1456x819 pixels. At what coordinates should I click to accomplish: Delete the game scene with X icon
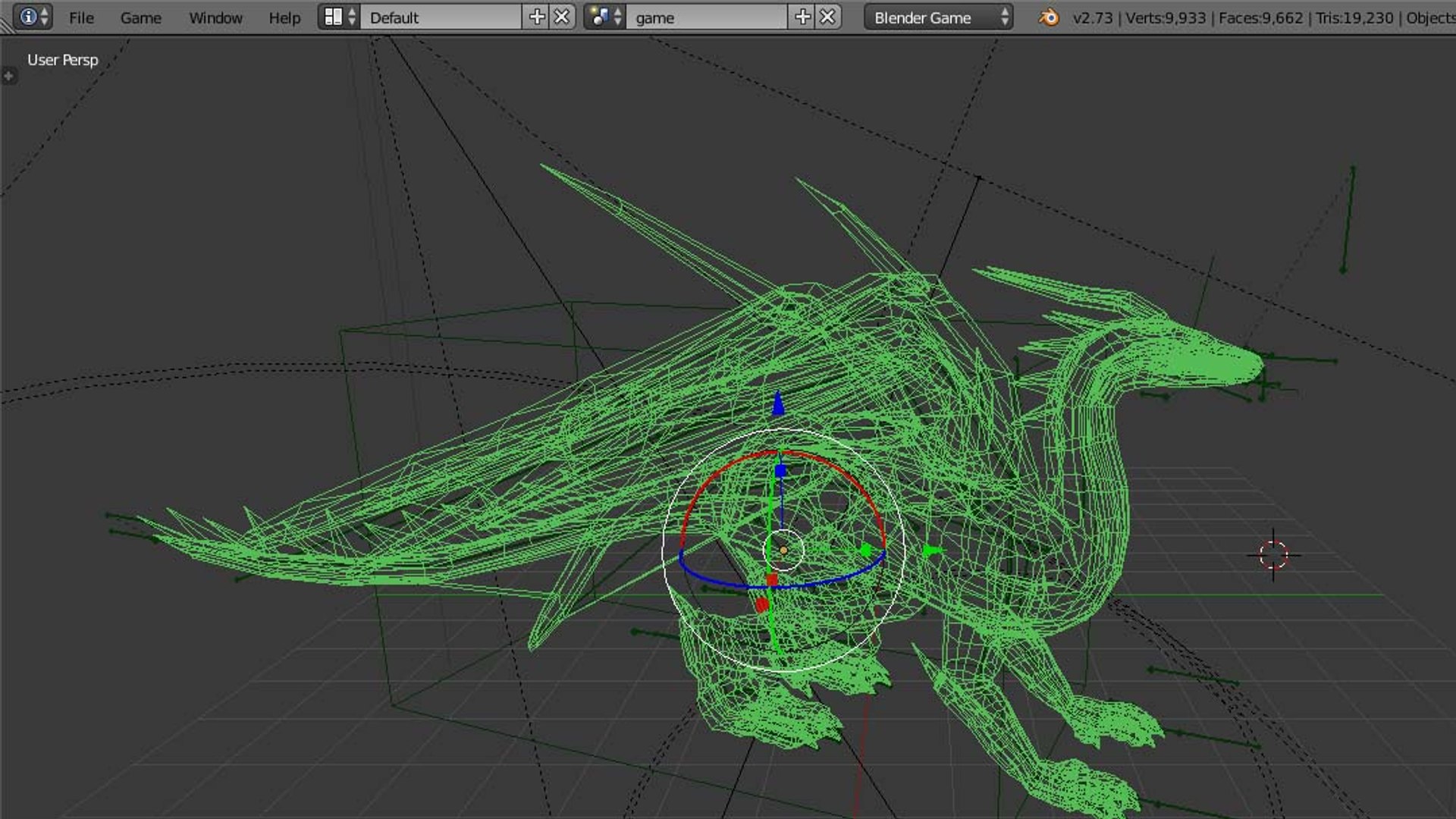pyautogui.click(x=828, y=17)
